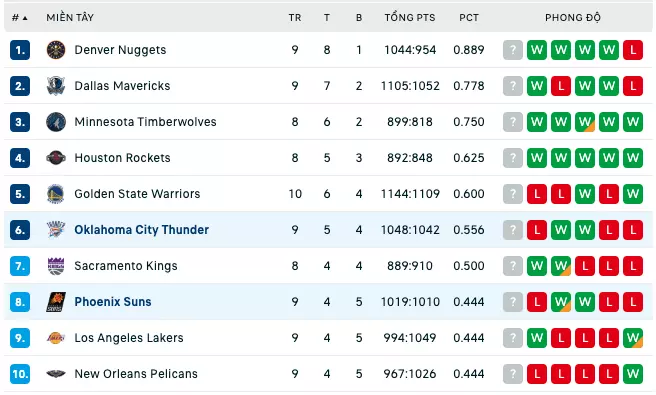Image resolution: width=656 pixels, height=395 pixels.
Task: Select the Minnesota Timberwolves logo
Action: [56, 122]
